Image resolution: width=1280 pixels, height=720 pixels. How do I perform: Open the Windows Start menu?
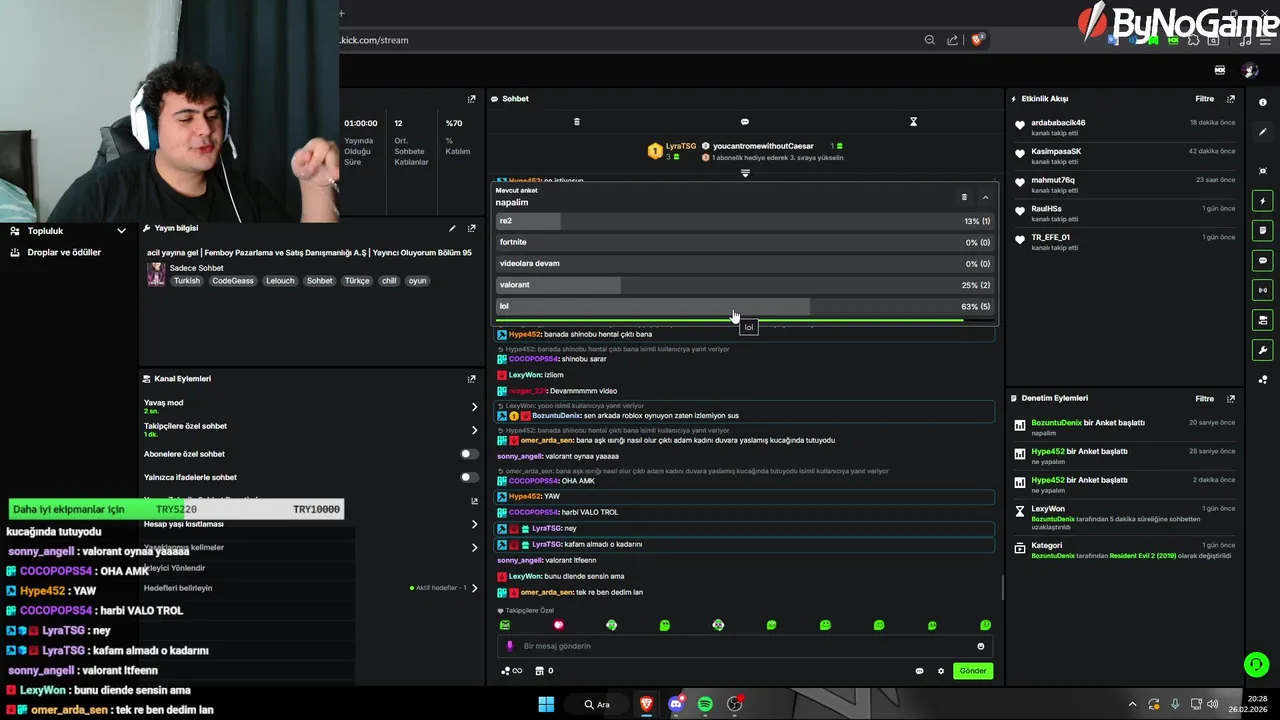546,704
